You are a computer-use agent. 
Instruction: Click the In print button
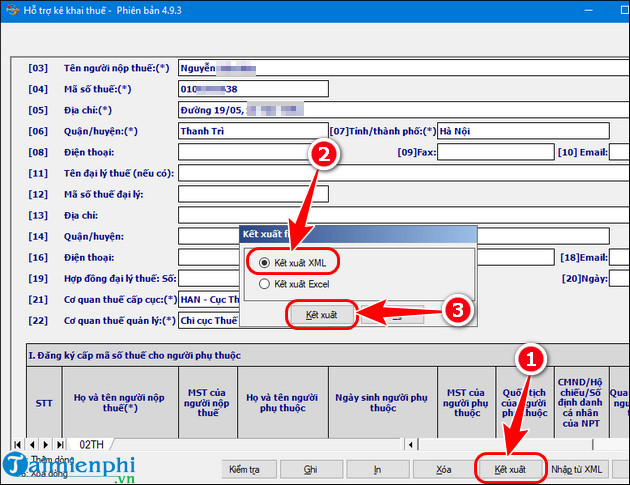[x=379, y=468]
